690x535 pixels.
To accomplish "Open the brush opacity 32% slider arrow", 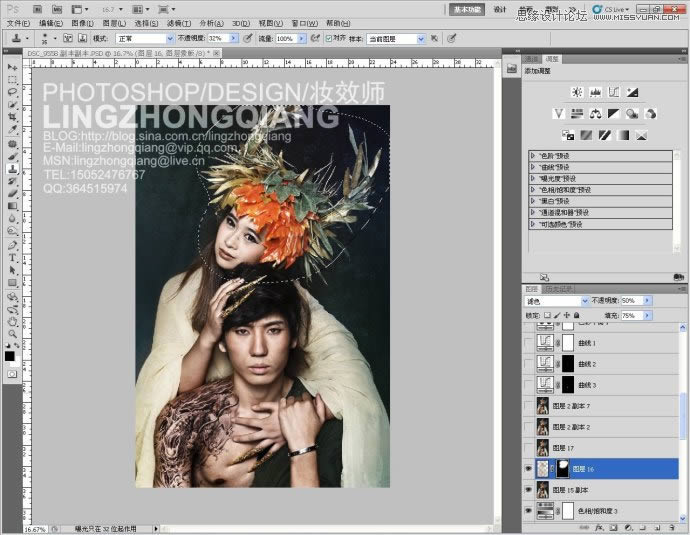I will (234, 39).
